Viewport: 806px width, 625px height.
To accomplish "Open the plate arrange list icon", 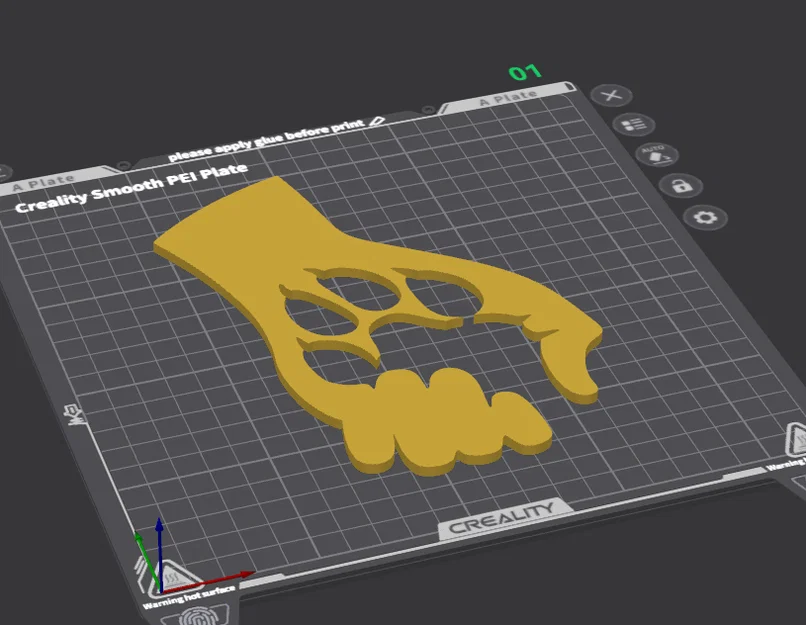I will click(633, 125).
